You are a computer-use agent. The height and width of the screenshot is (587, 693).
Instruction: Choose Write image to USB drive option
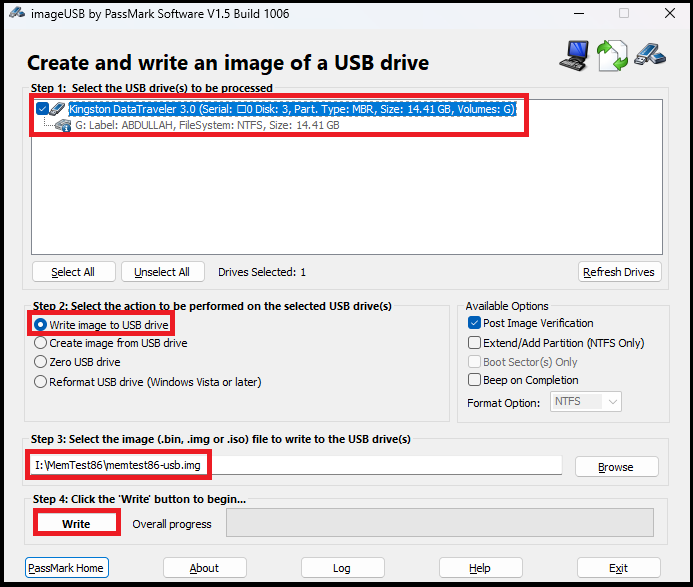(x=101, y=325)
